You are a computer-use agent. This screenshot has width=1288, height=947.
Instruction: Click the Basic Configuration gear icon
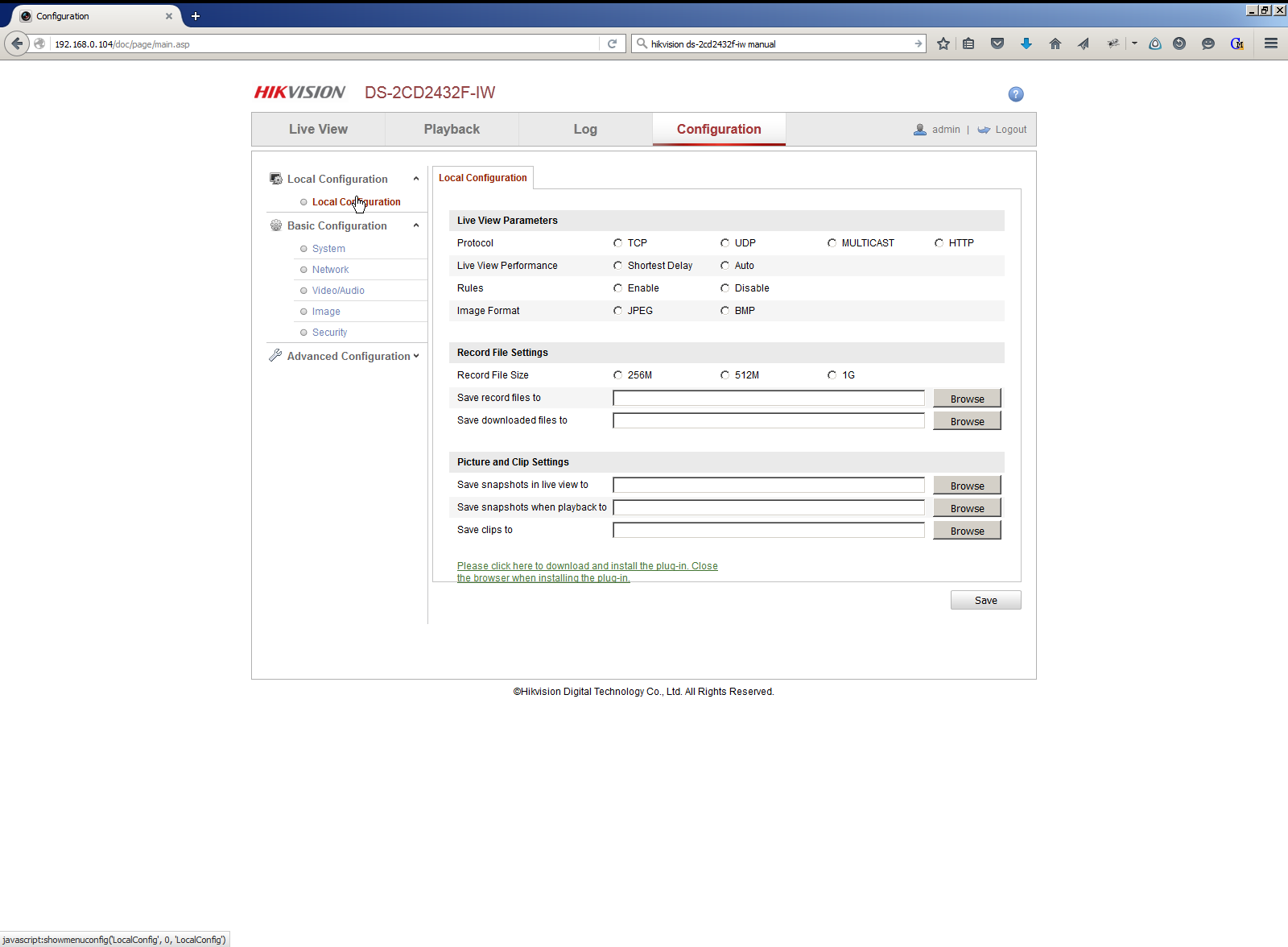(276, 225)
